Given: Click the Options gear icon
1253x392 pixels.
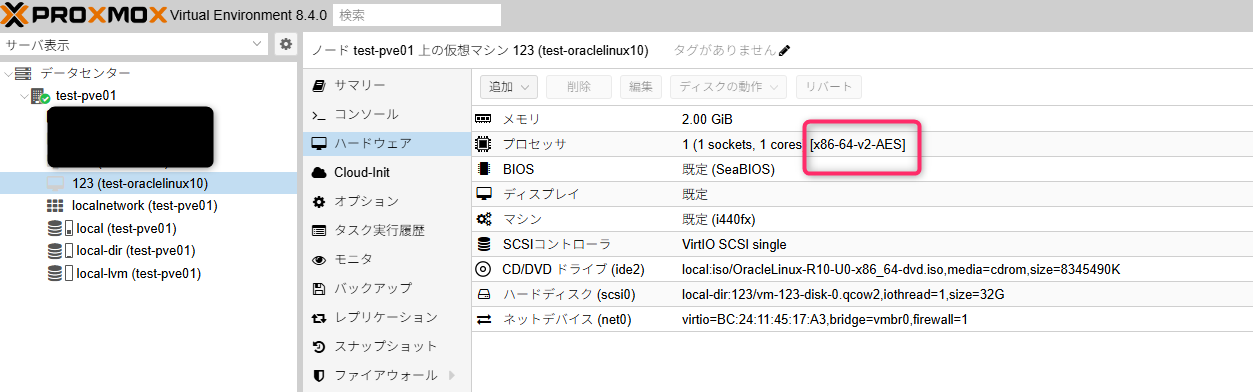Looking at the screenshot, I should pyautogui.click(x=319, y=201).
